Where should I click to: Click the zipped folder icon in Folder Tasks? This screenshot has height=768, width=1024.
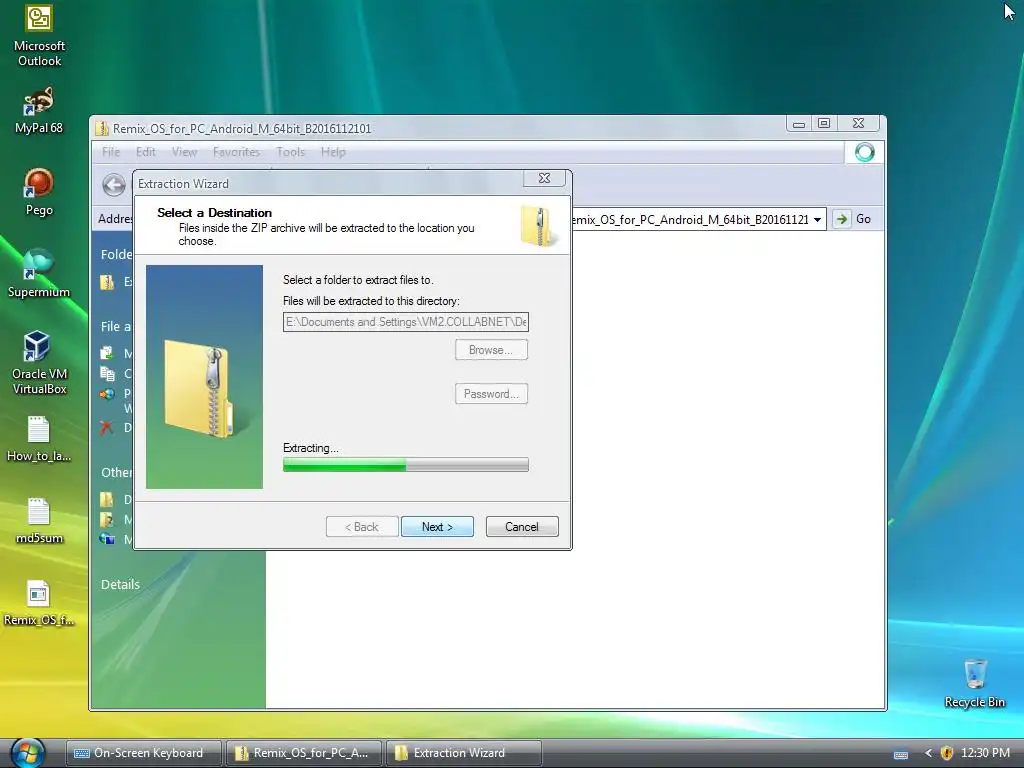[107, 281]
